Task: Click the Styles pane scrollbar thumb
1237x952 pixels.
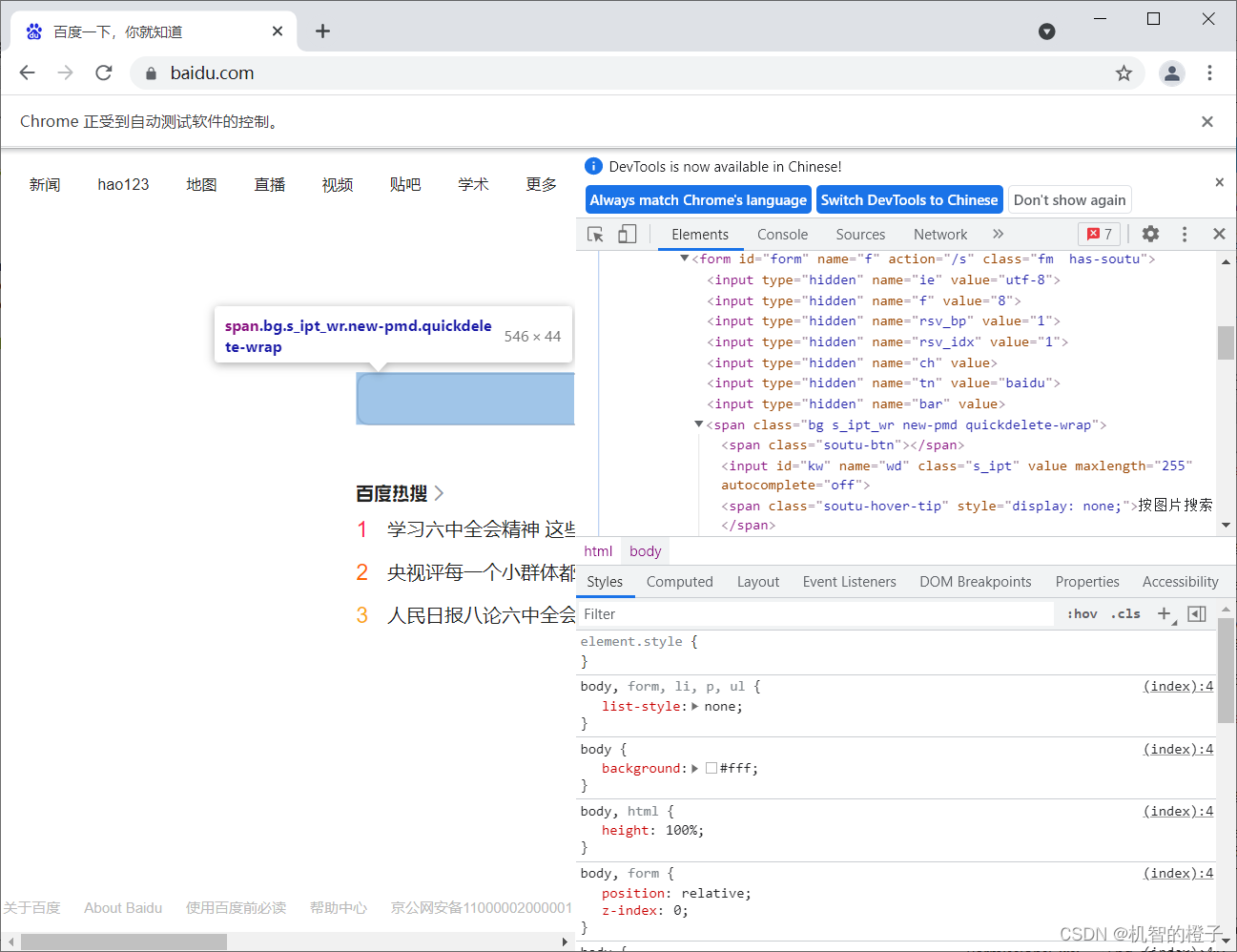Action: (x=1226, y=670)
